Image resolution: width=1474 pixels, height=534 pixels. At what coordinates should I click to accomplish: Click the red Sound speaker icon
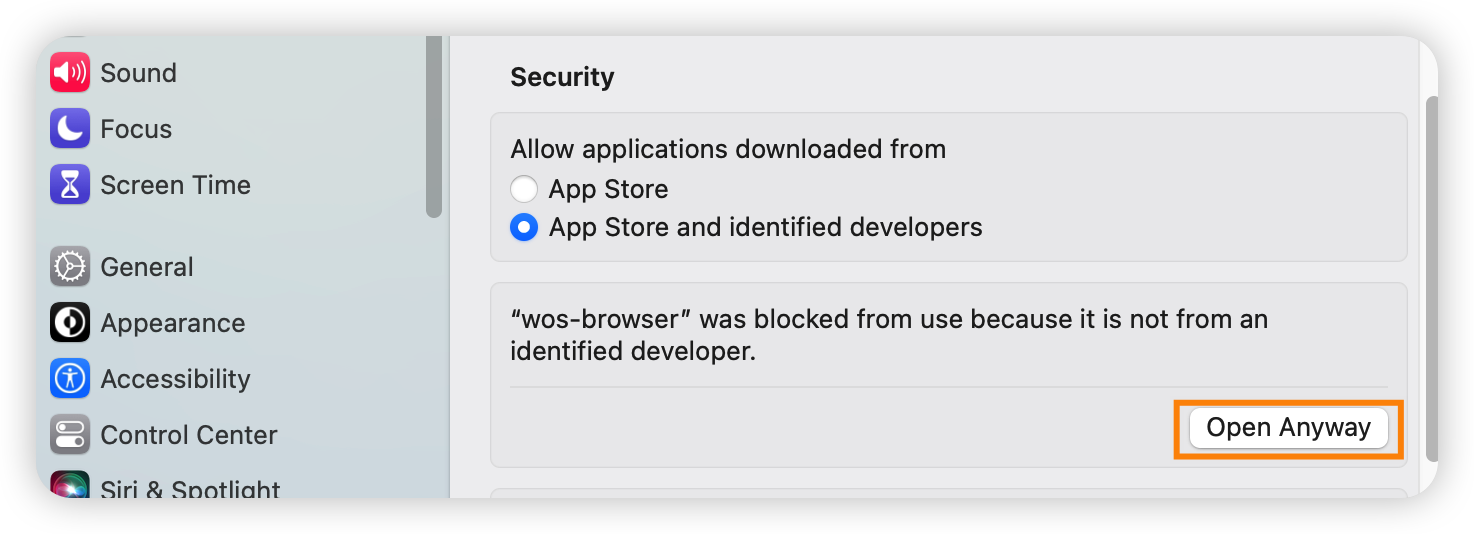point(70,73)
